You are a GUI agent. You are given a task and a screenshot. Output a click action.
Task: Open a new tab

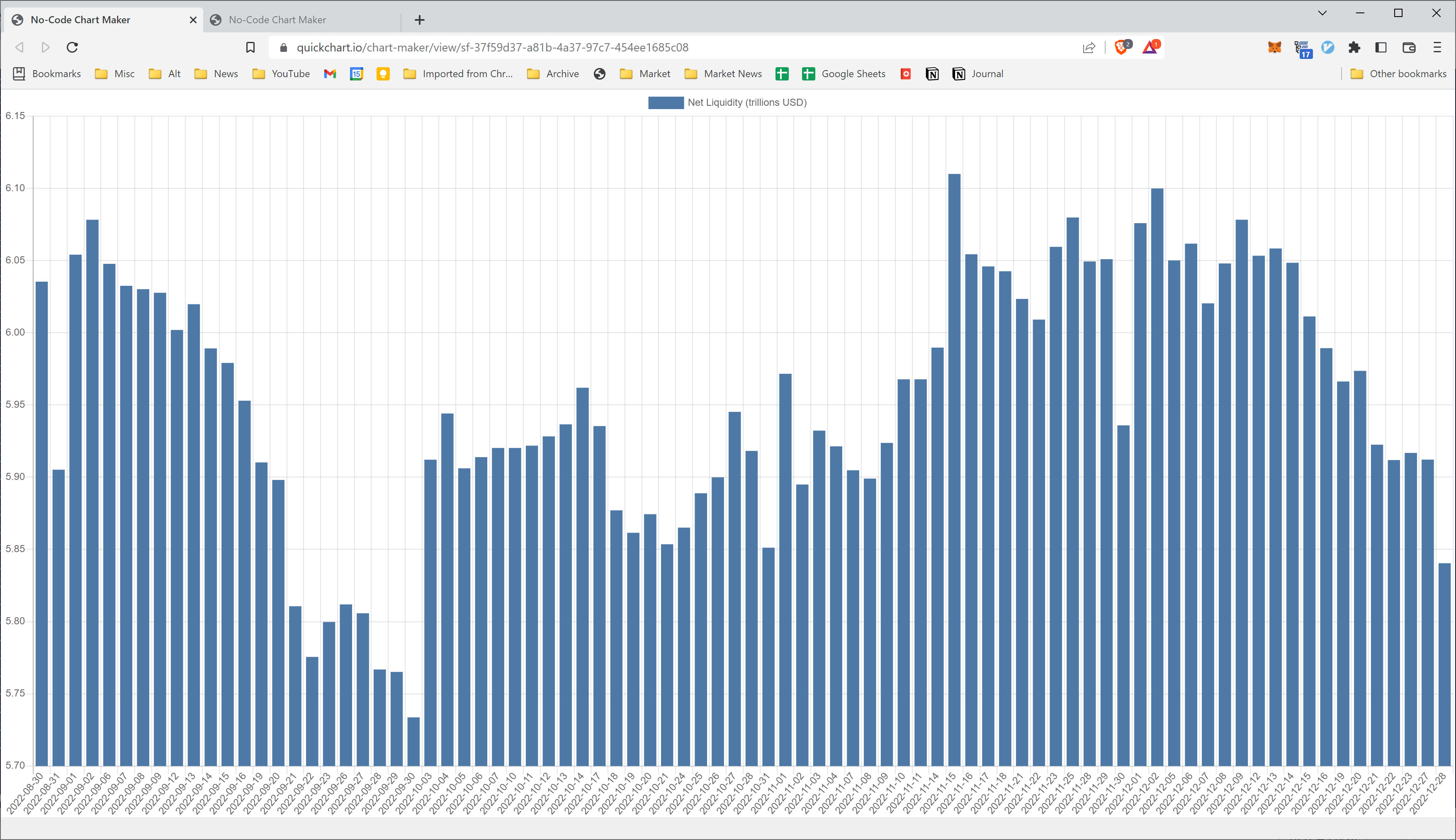(x=419, y=20)
